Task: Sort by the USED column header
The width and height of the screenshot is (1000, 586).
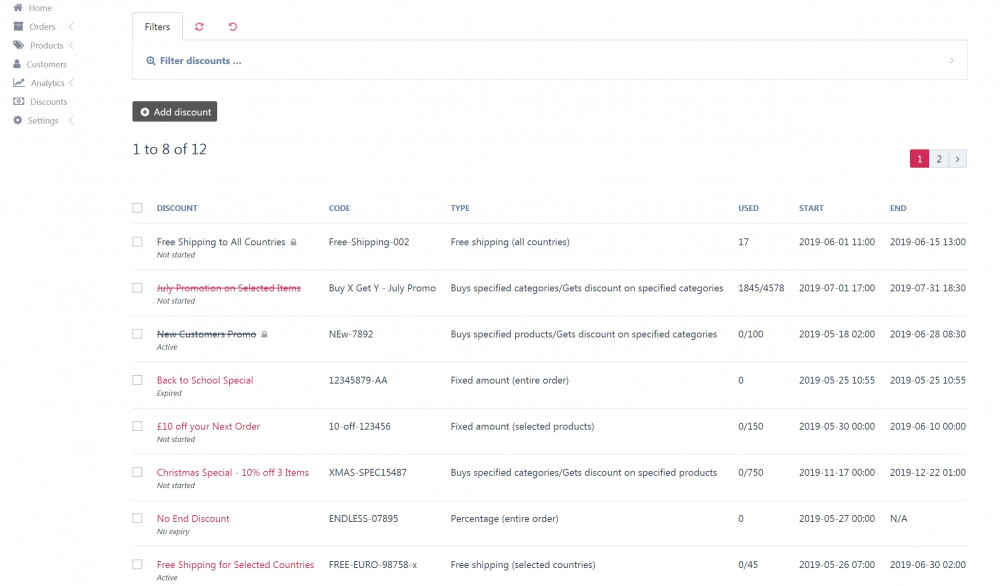Action: pos(748,208)
